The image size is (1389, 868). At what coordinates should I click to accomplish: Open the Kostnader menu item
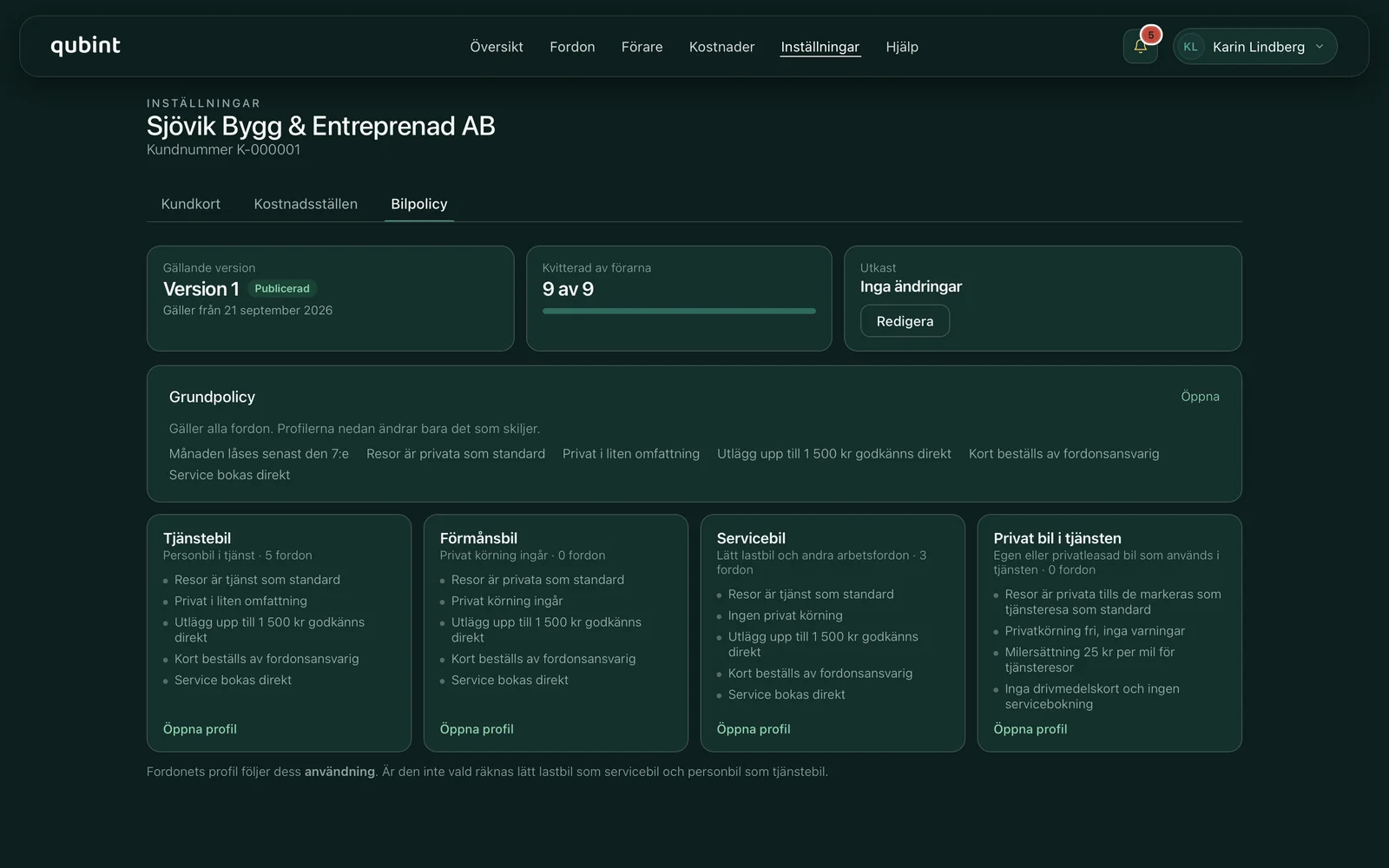[721, 47]
